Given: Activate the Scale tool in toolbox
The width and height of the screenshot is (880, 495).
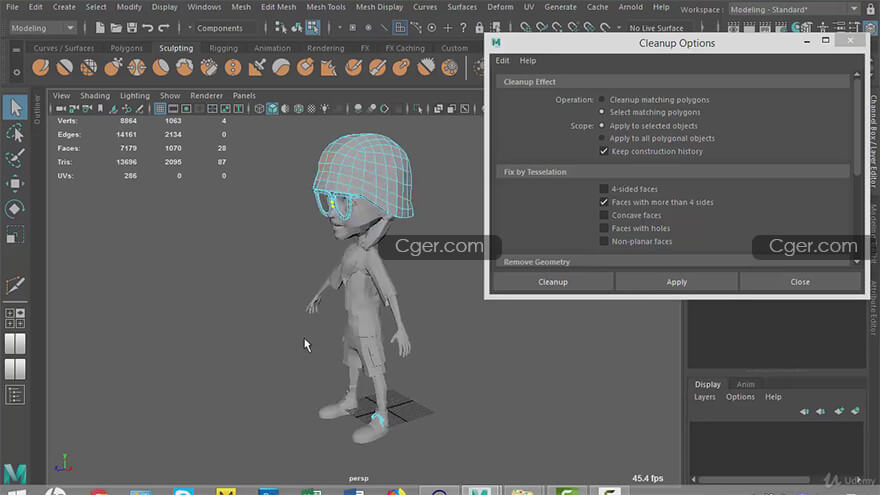Looking at the screenshot, I should (x=15, y=235).
